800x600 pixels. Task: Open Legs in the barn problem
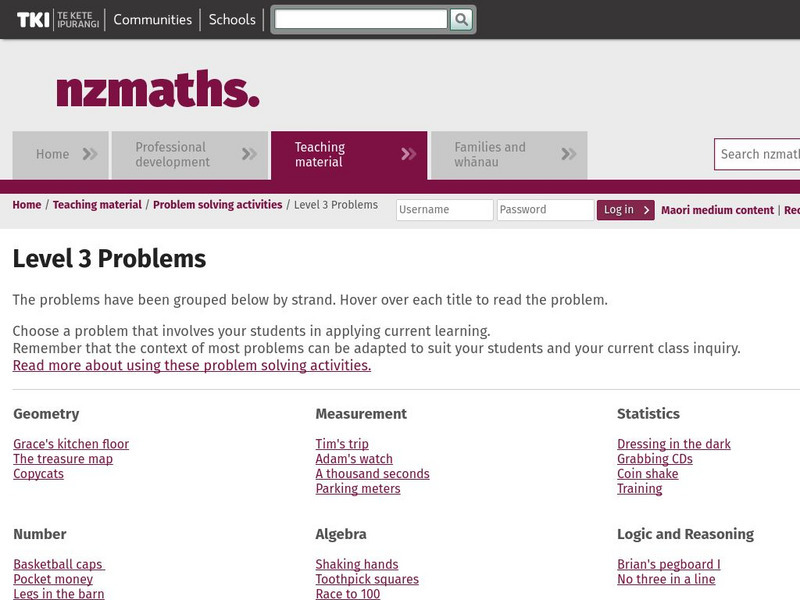[x=59, y=594]
